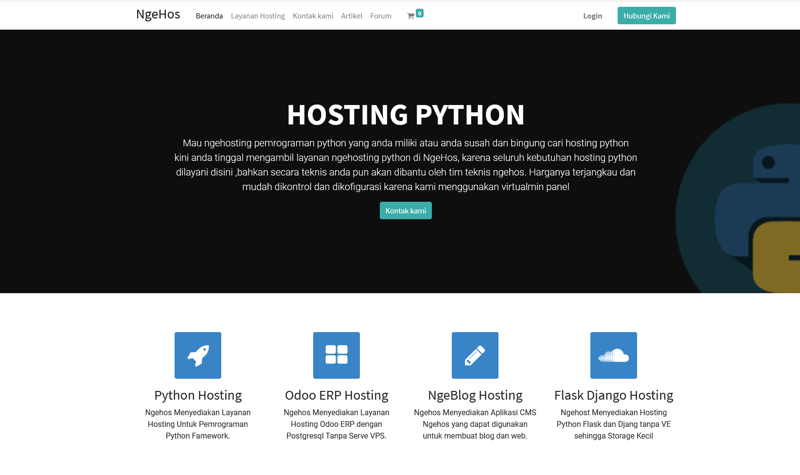Click the pencil NgeBlog Hosting icon
The height and width of the screenshot is (475, 800).
(475, 355)
